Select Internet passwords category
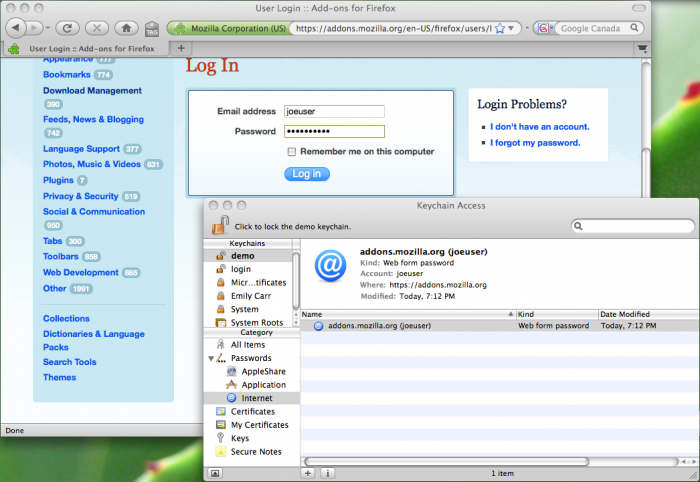Viewport: 700px width, 482px height. pyautogui.click(x=252, y=398)
